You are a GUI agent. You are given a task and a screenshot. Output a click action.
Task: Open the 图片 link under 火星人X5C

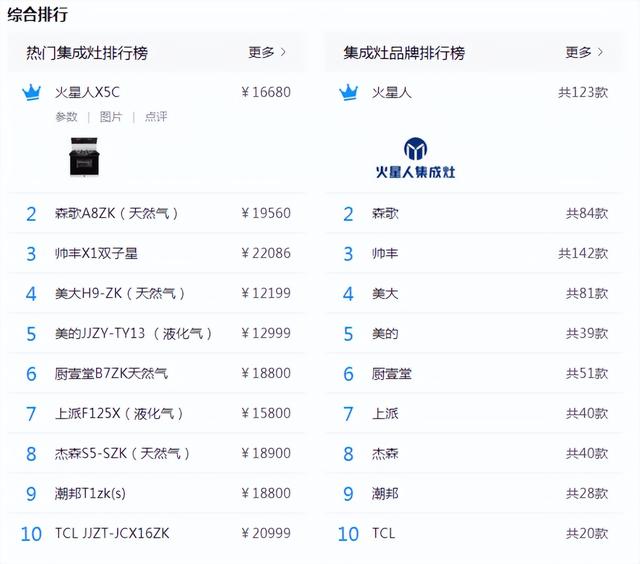click(x=111, y=117)
